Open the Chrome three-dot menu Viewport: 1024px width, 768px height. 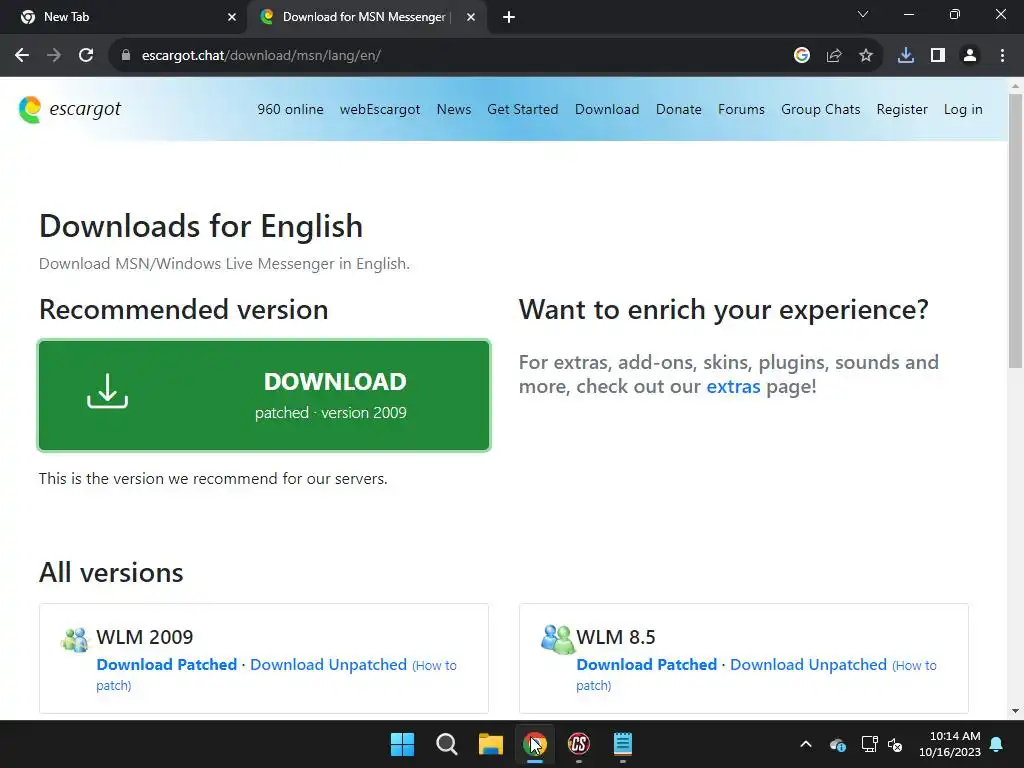[x=1002, y=56]
